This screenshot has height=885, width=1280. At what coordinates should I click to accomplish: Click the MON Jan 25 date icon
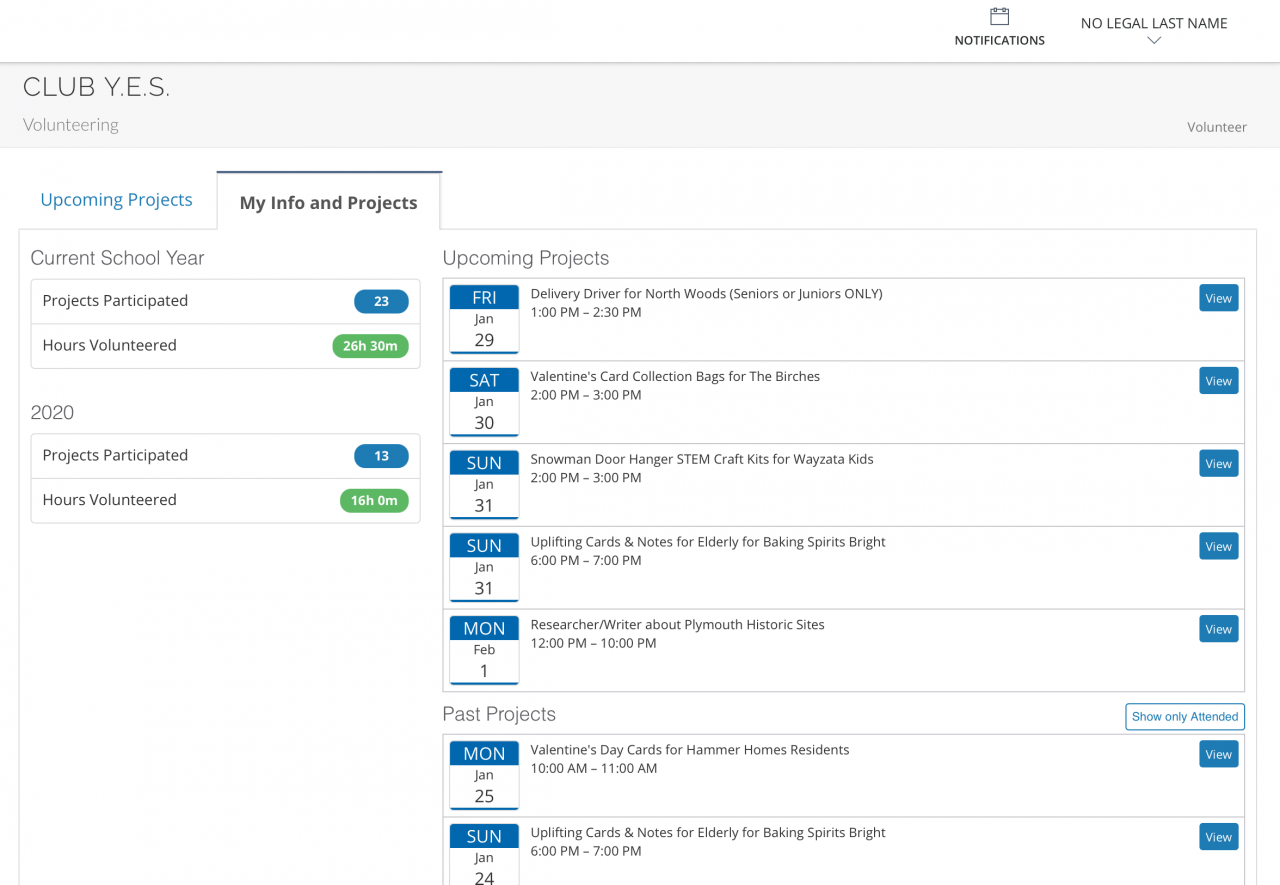click(484, 775)
